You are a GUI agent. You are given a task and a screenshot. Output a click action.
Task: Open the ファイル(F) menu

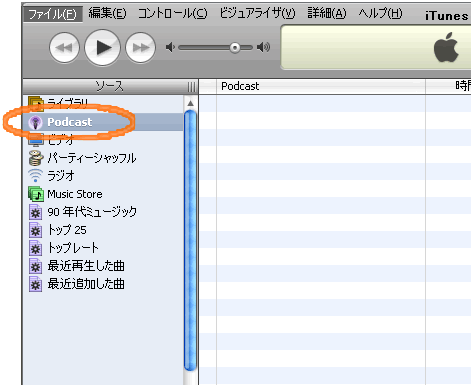point(53,14)
